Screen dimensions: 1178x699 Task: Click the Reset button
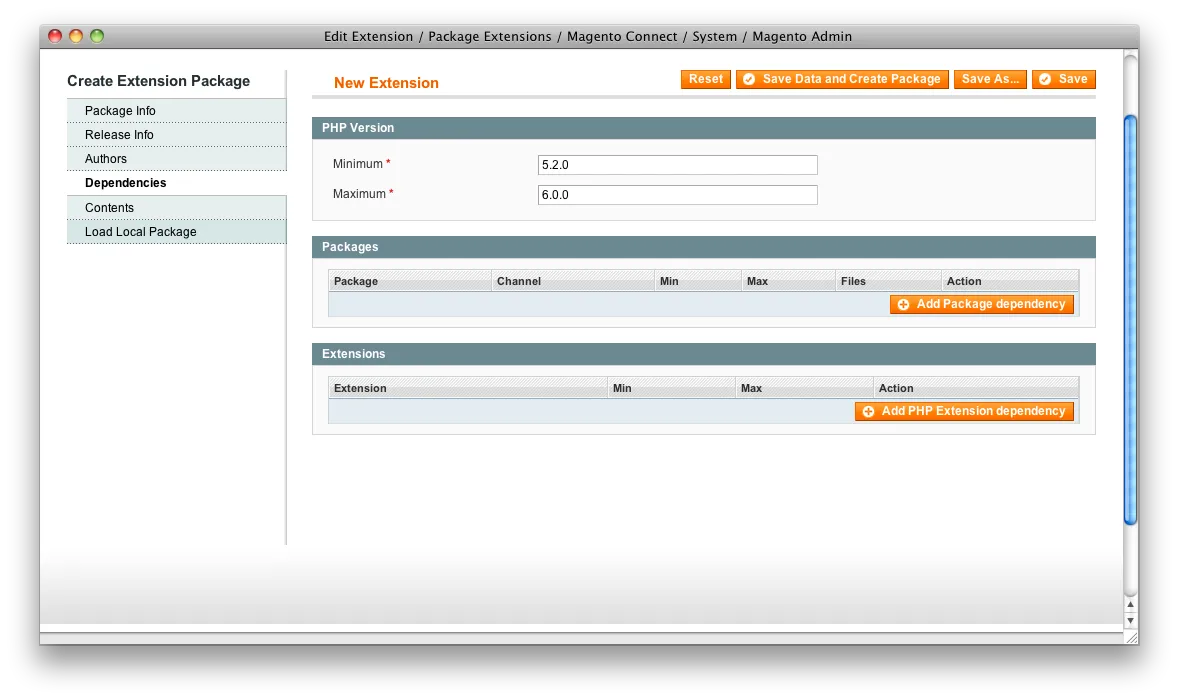[x=705, y=79]
